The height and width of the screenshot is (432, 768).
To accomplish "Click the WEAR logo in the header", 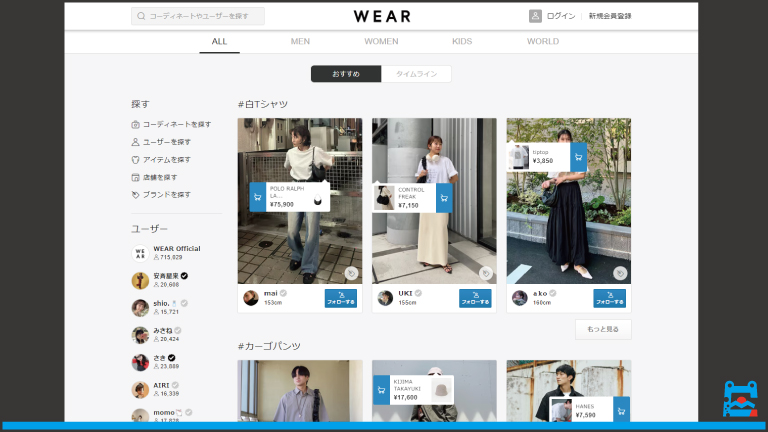I will [382, 16].
